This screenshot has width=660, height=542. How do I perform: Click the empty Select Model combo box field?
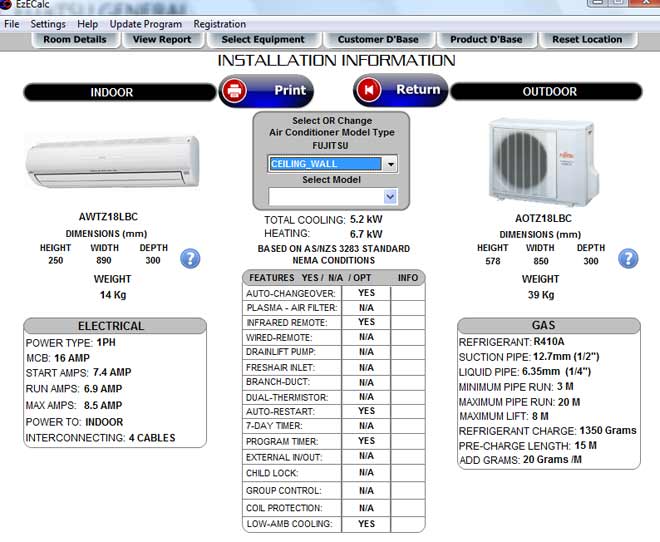(x=325, y=197)
